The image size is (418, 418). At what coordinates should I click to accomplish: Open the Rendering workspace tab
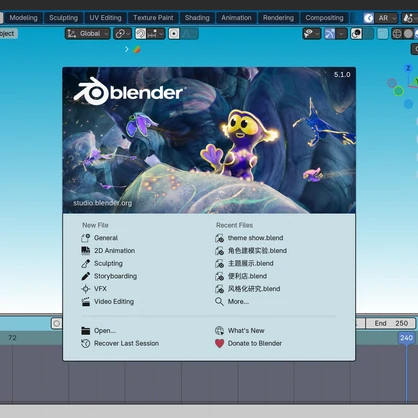278,18
